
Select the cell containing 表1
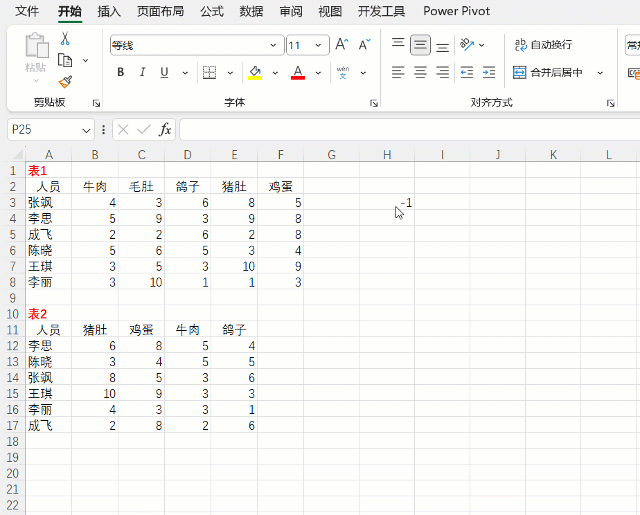pos(48,171)
